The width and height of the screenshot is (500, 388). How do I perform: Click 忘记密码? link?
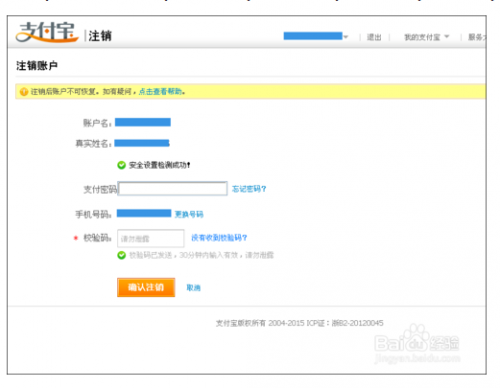click(249, 189)
